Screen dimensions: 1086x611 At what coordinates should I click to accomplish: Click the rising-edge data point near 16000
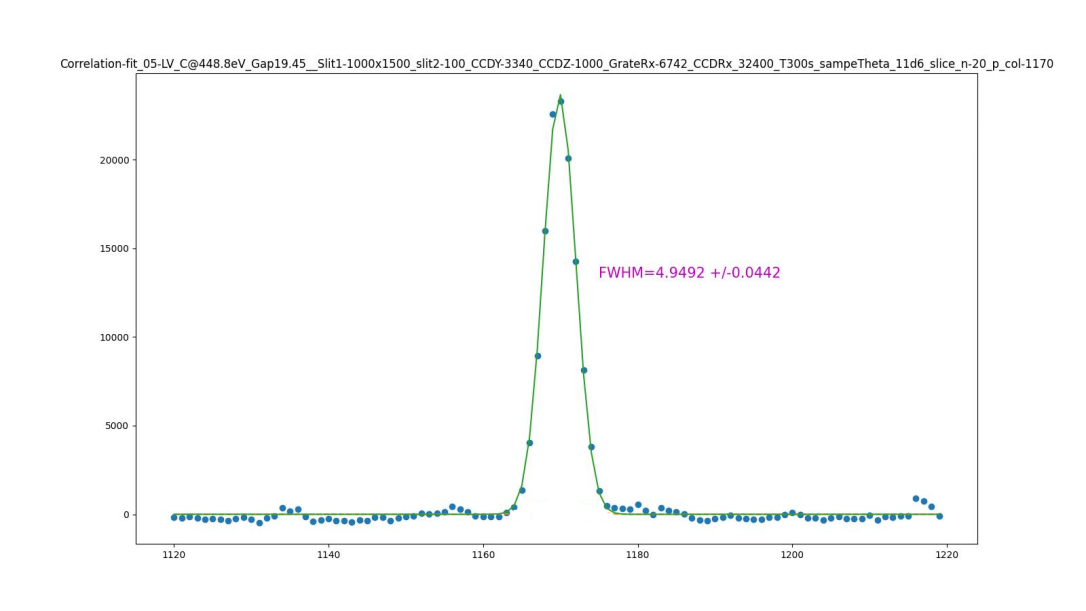click(x=545, y=231)
